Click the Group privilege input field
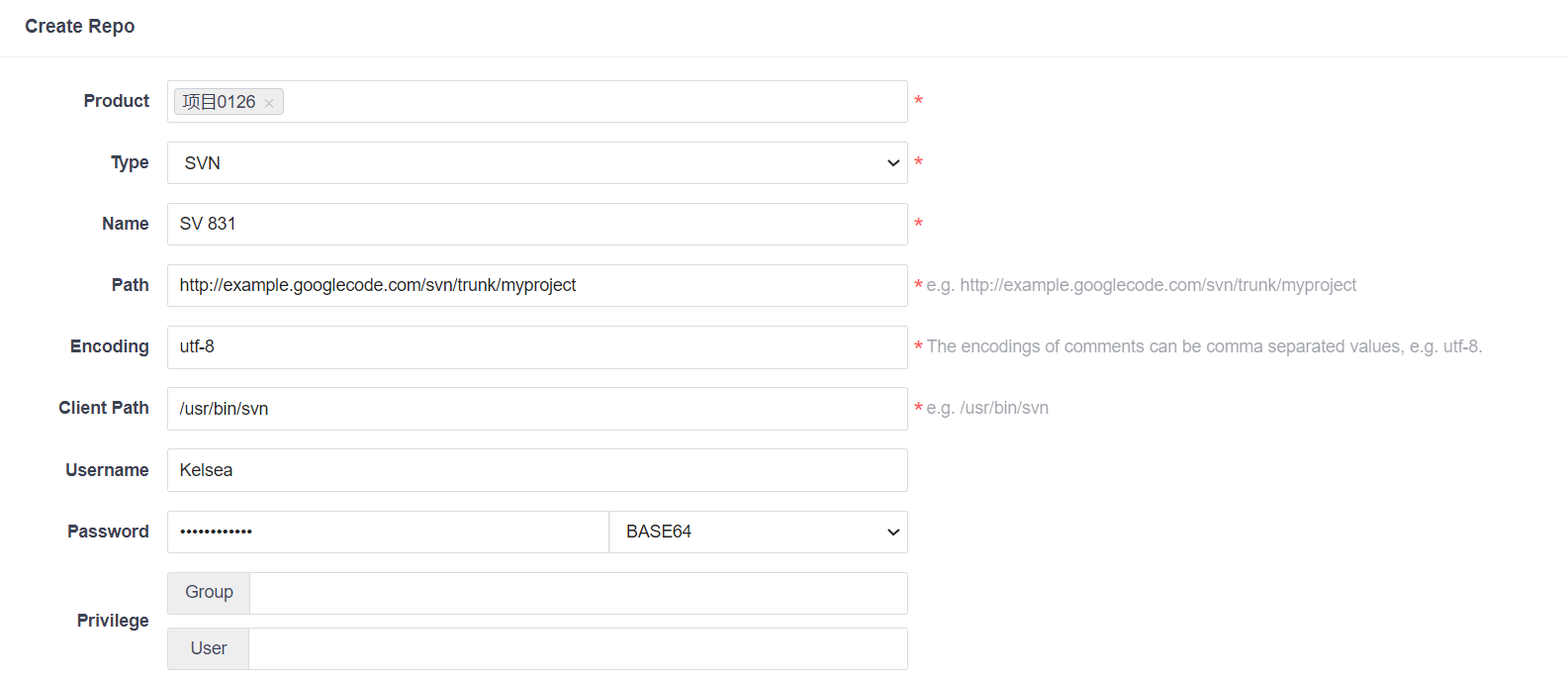The image size is (1568, 683). tap(578, 593)
